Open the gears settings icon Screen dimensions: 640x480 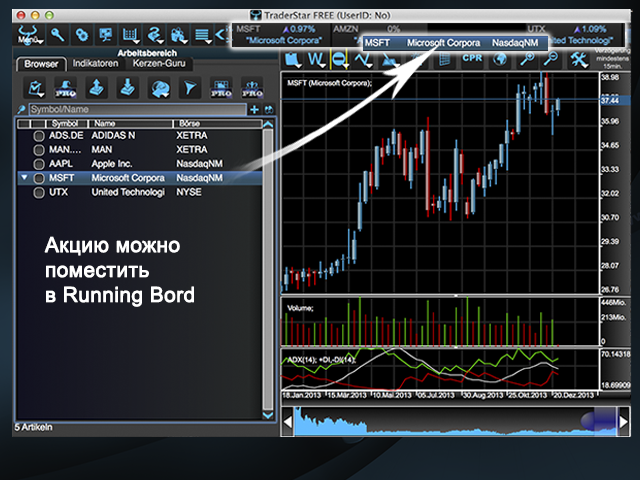(81, 35)
